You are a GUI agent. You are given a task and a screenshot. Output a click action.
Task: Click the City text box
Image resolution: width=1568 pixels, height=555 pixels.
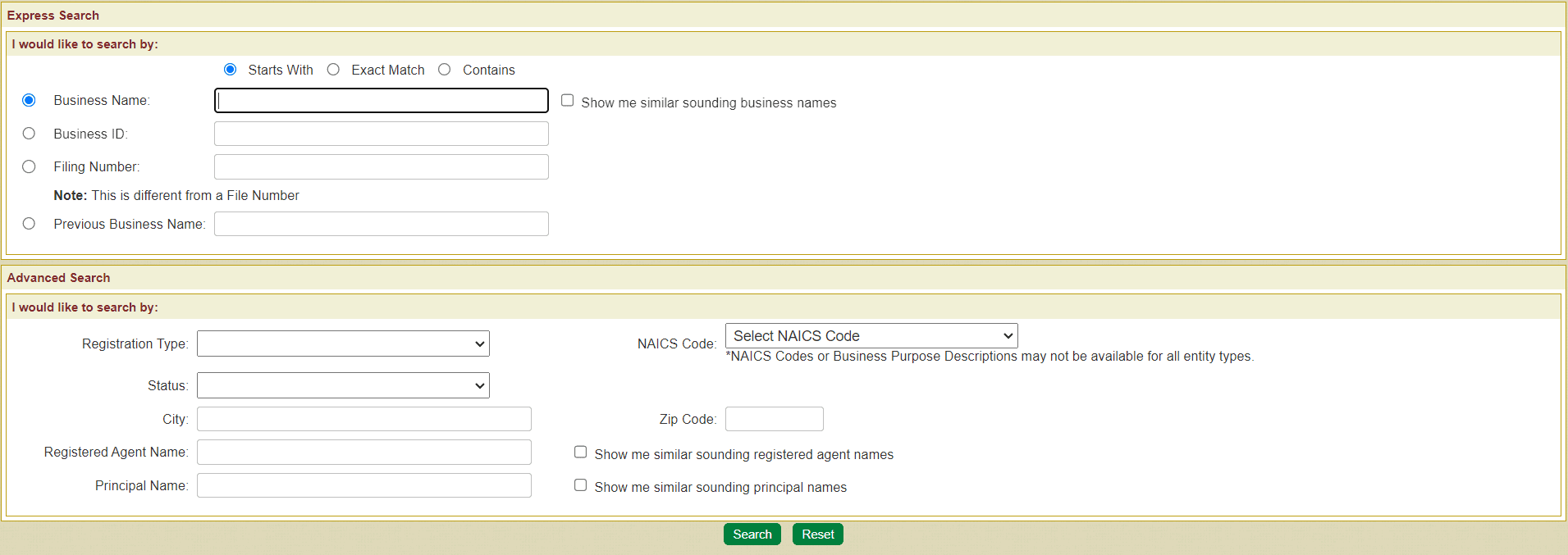coord(364,419)
